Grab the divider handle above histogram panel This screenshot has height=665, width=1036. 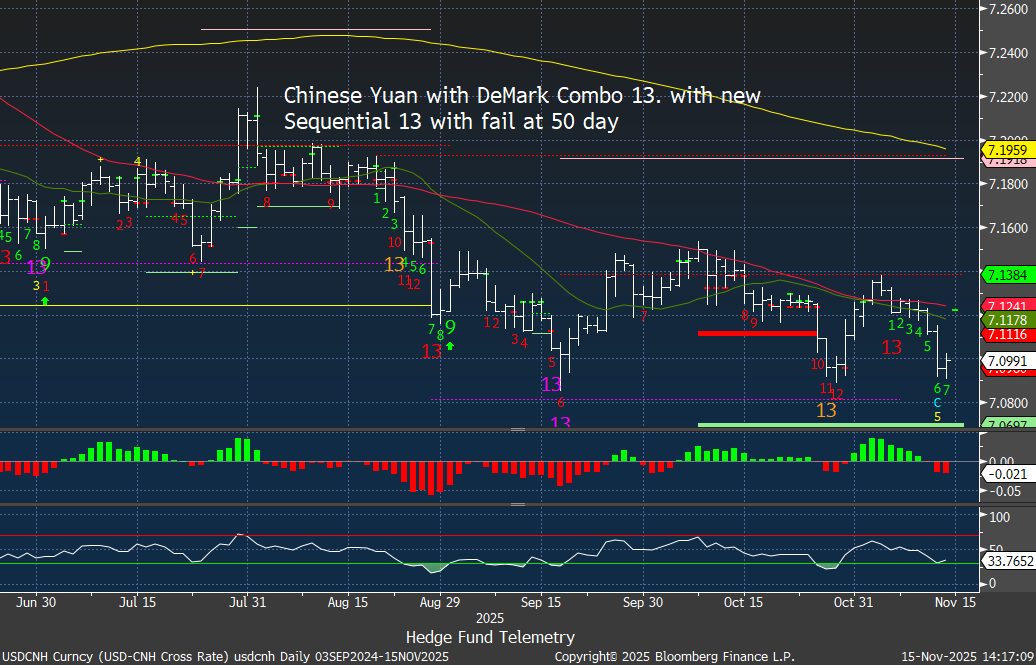click(x=518, y=429)
